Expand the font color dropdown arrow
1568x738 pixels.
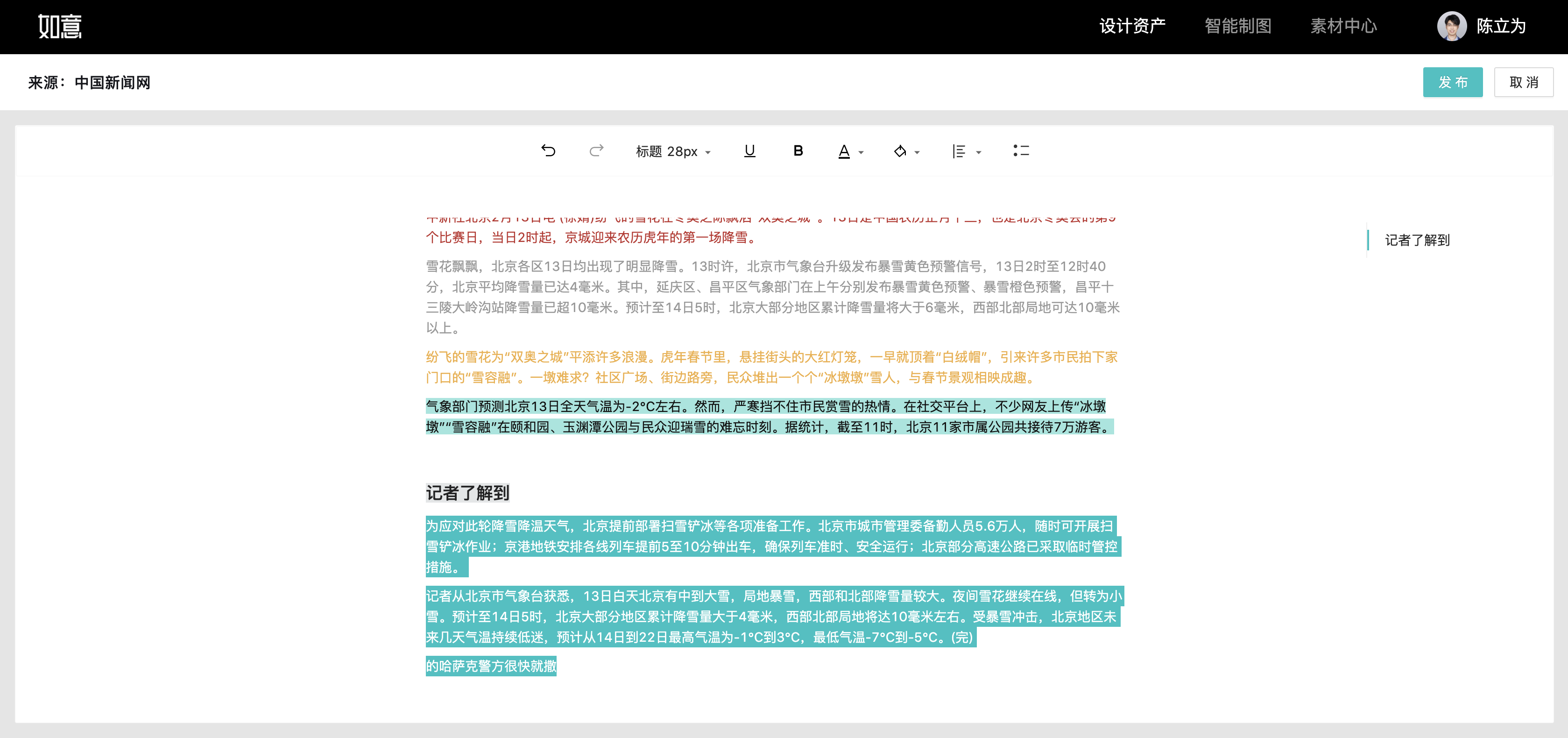tap(862, 152)
